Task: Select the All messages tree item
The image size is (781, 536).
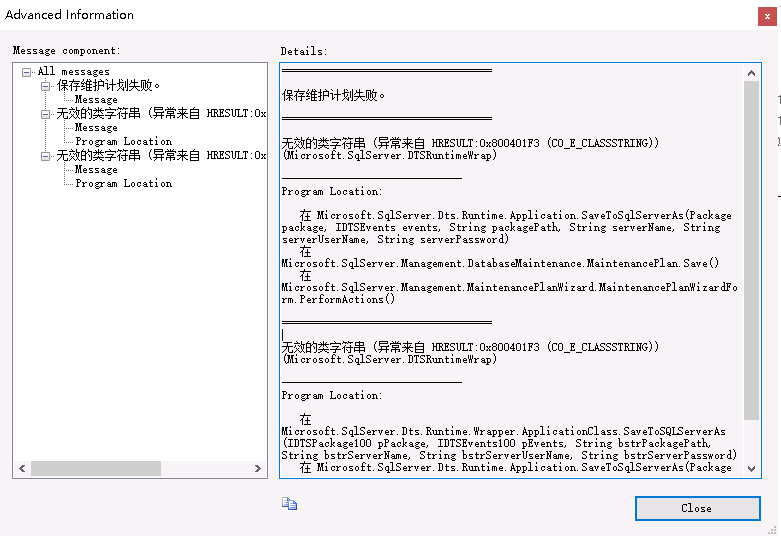Action: click(x=73, y=72)
